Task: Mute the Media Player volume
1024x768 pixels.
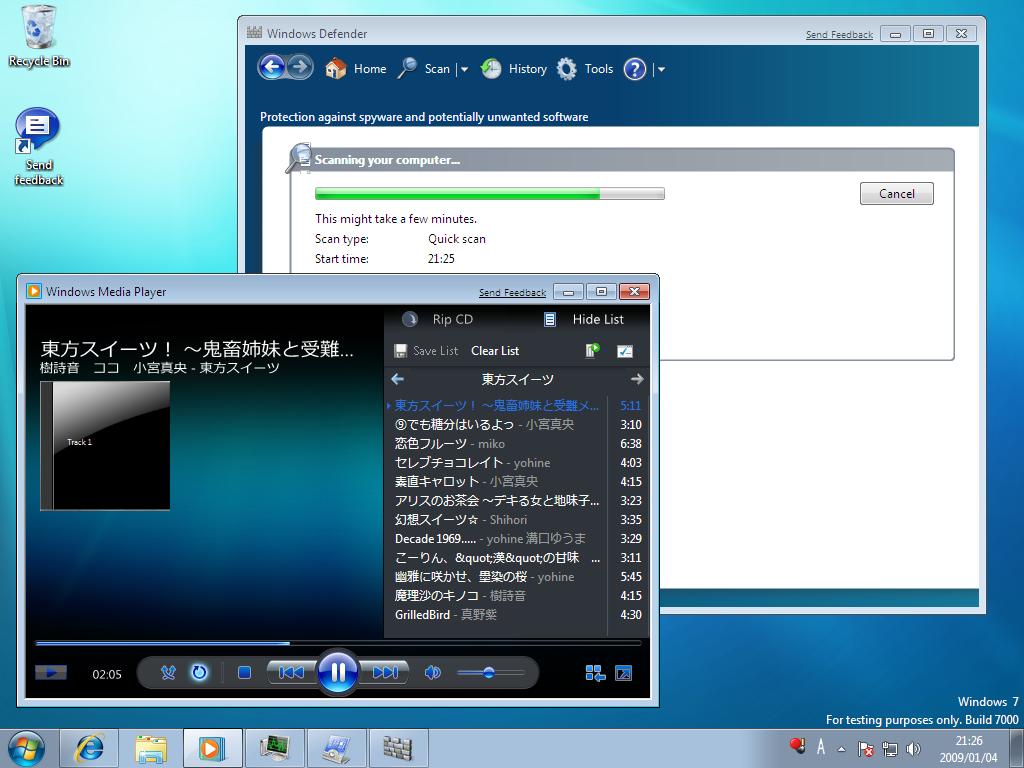Action: tap(432, 673)
